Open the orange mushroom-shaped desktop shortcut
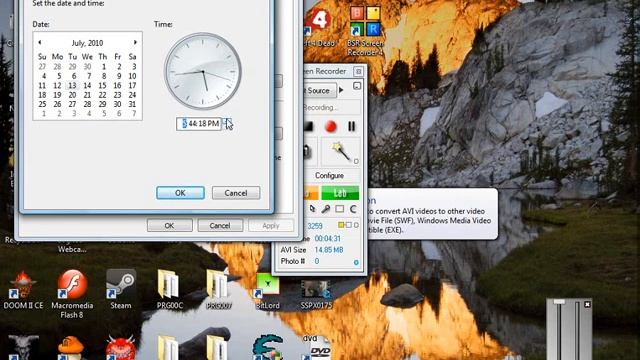The width and height of the screenshot is (640, 360). (71, 348)
